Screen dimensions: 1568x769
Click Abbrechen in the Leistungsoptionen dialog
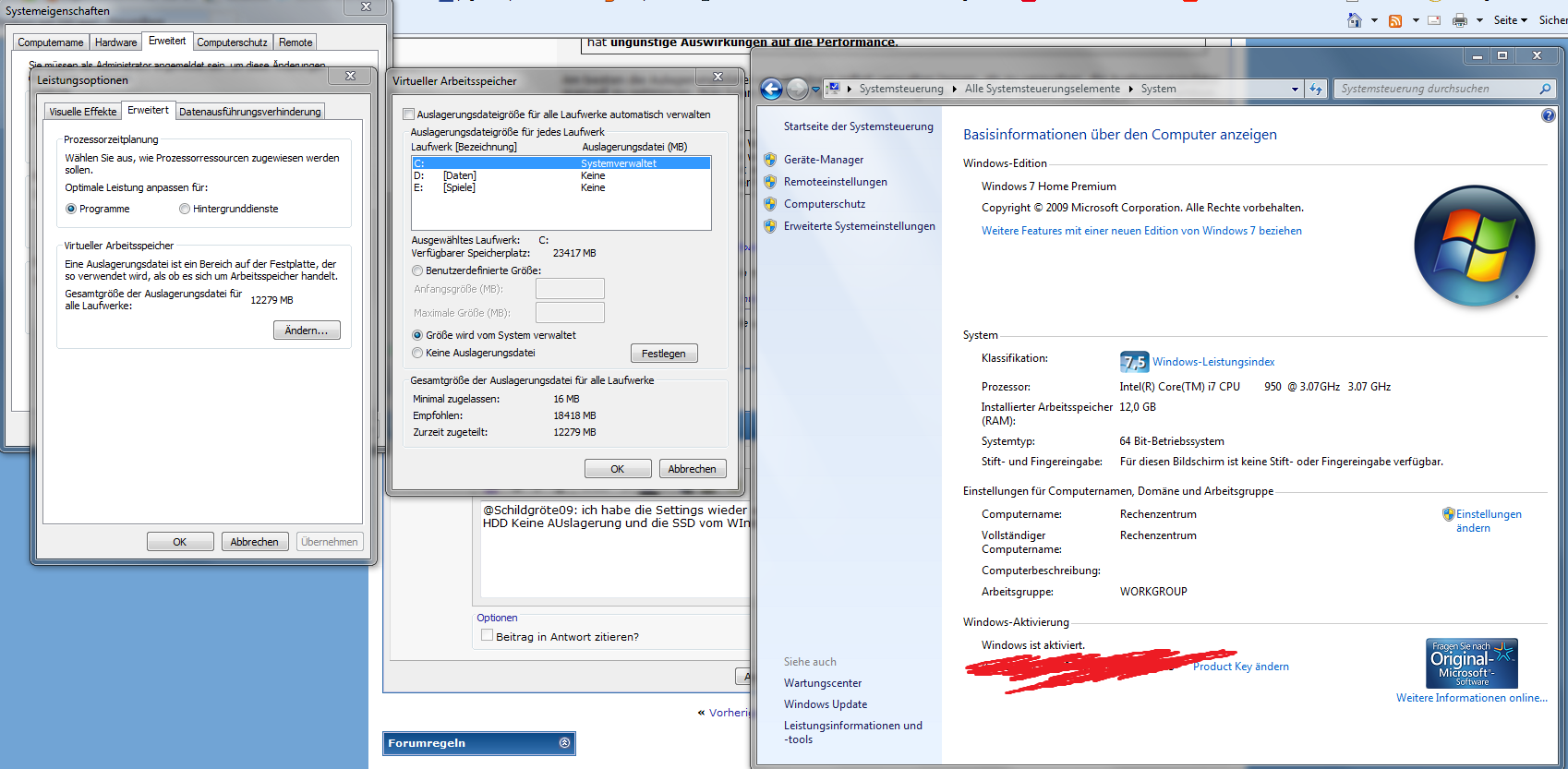(255, 542)
